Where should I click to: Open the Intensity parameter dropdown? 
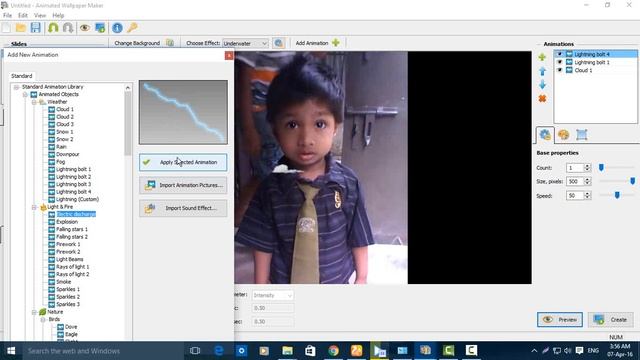272,295
